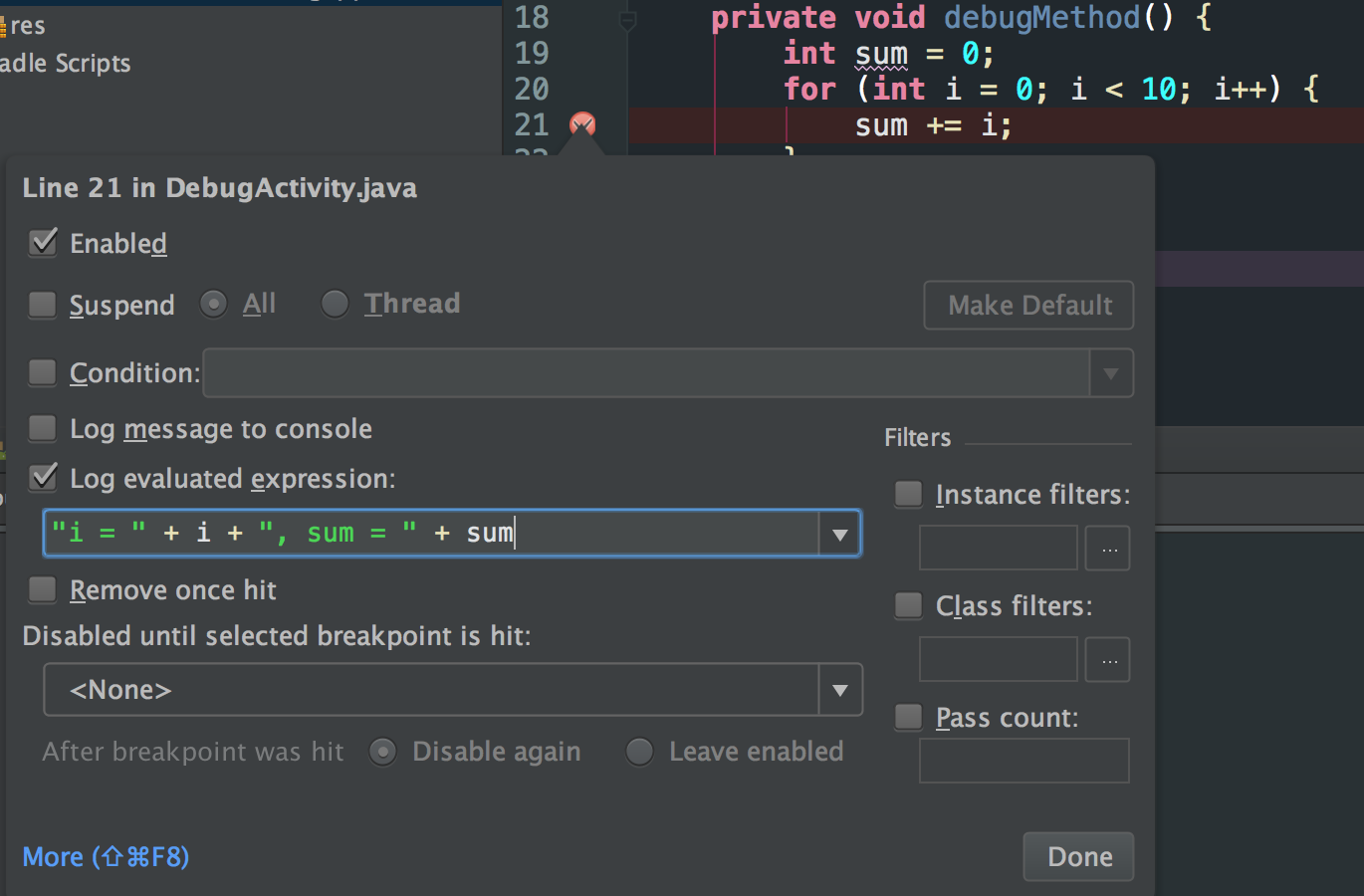Image resolution: width=1364 pixels, height=896 pixels.
Task: Open Instance filters browse ellipsis button
Action: [1108, 549]
